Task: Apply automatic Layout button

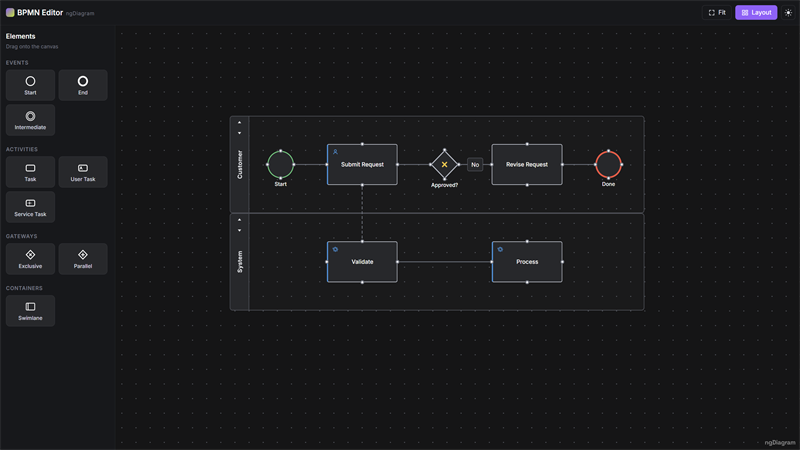Action: coord(756,12)
